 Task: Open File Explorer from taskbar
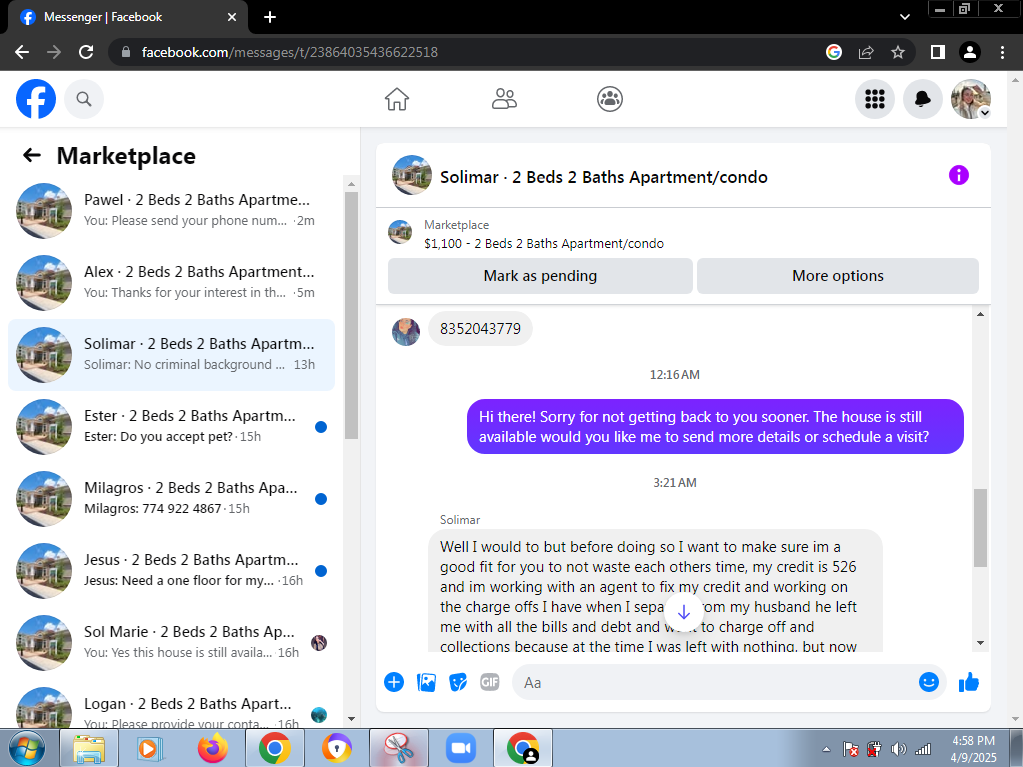89,749
